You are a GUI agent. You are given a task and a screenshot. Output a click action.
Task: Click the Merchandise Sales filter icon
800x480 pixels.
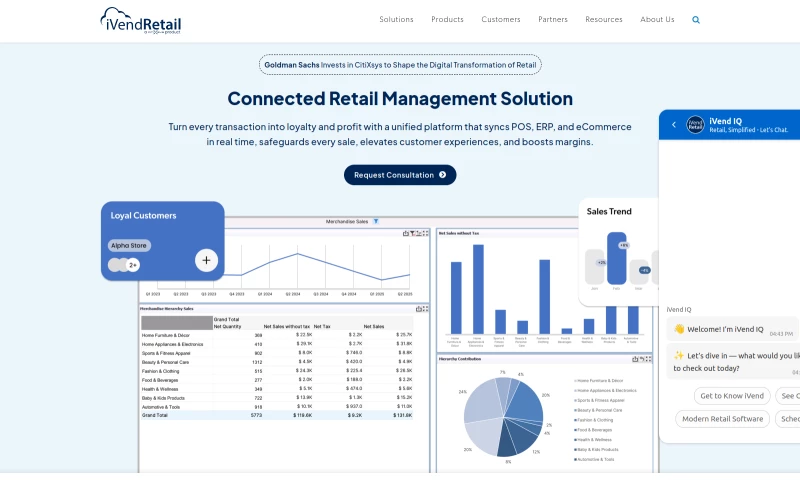(376, 221)
